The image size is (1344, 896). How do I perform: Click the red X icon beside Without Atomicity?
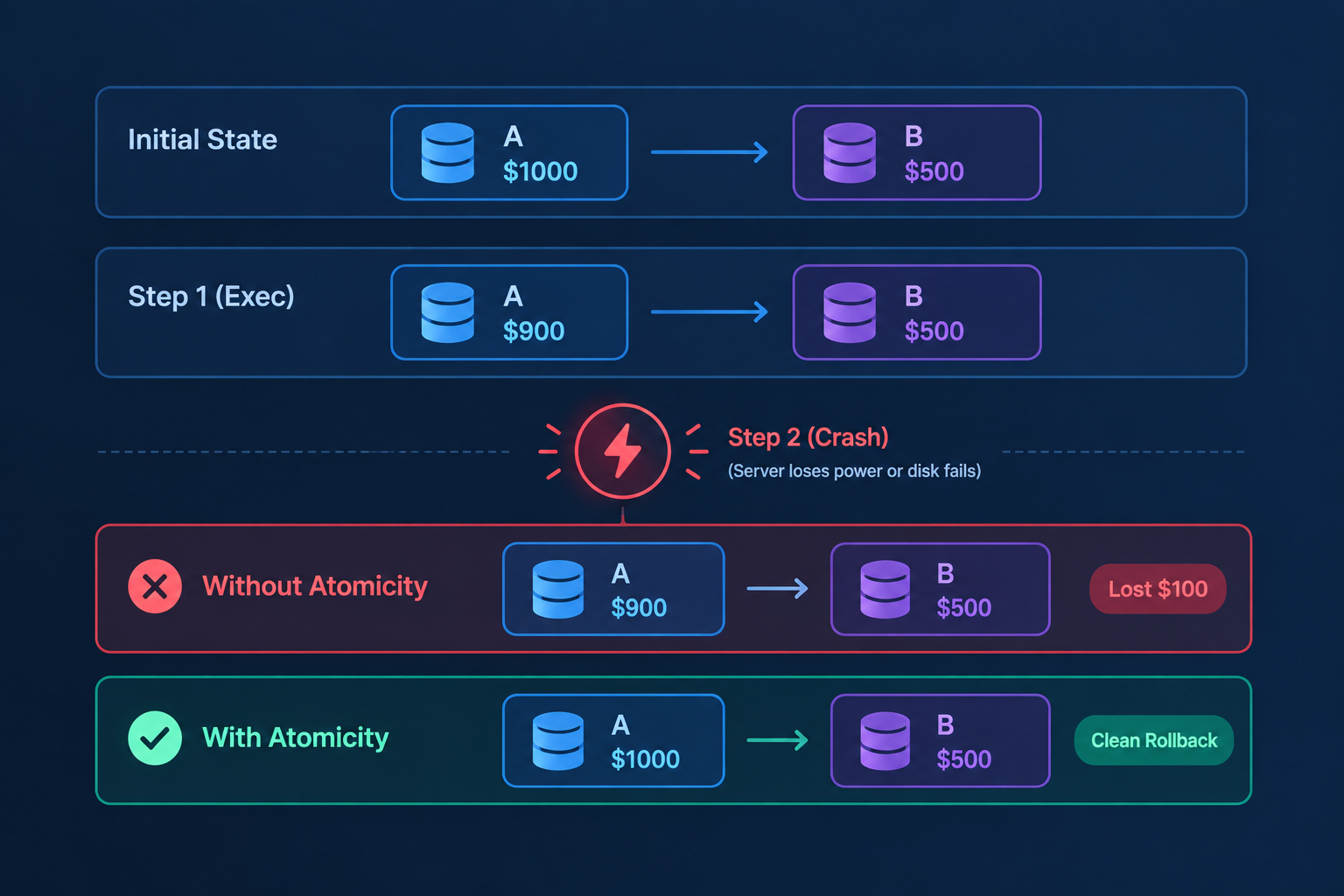(x=155, y=586)
